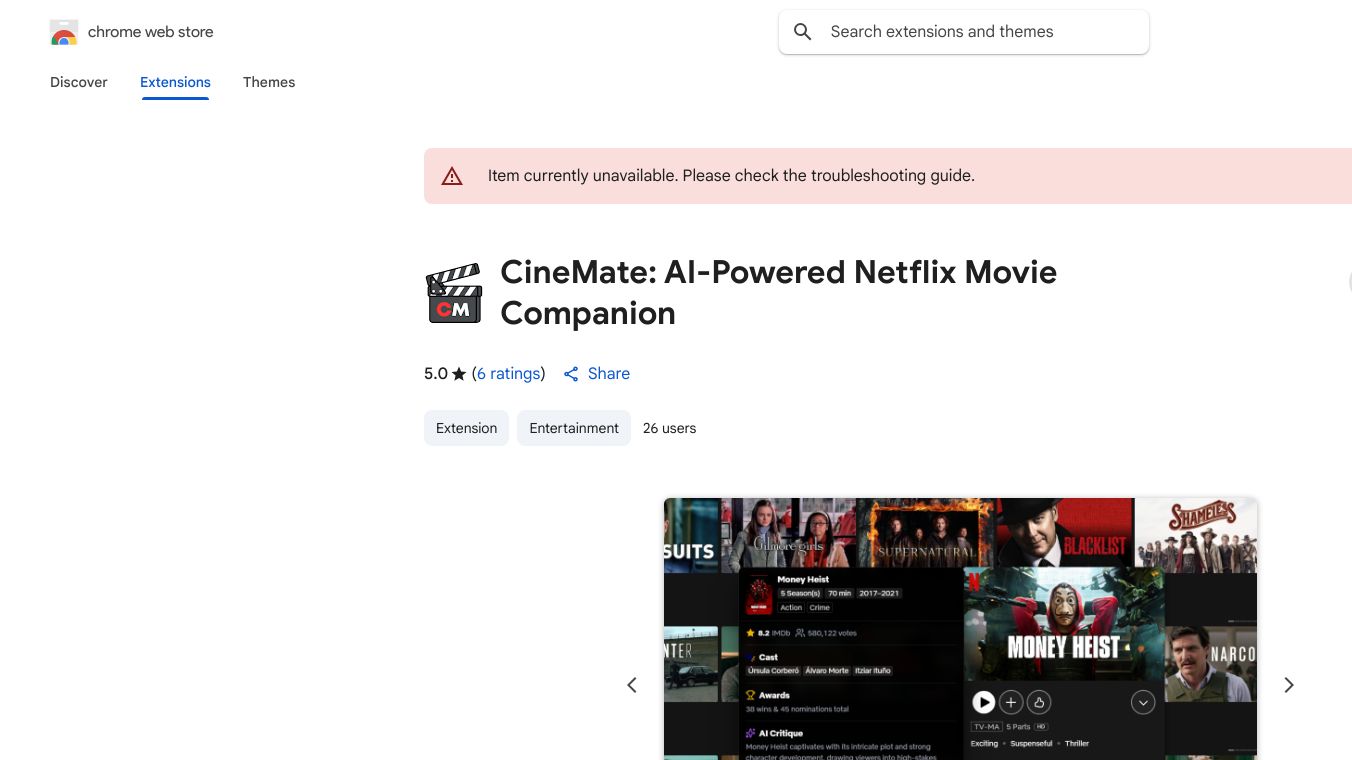The height and width of the screenshot is (760, 1352).
Task: Click the Chrome Web Store rainbow logo
Action: [x=64, y=32]
